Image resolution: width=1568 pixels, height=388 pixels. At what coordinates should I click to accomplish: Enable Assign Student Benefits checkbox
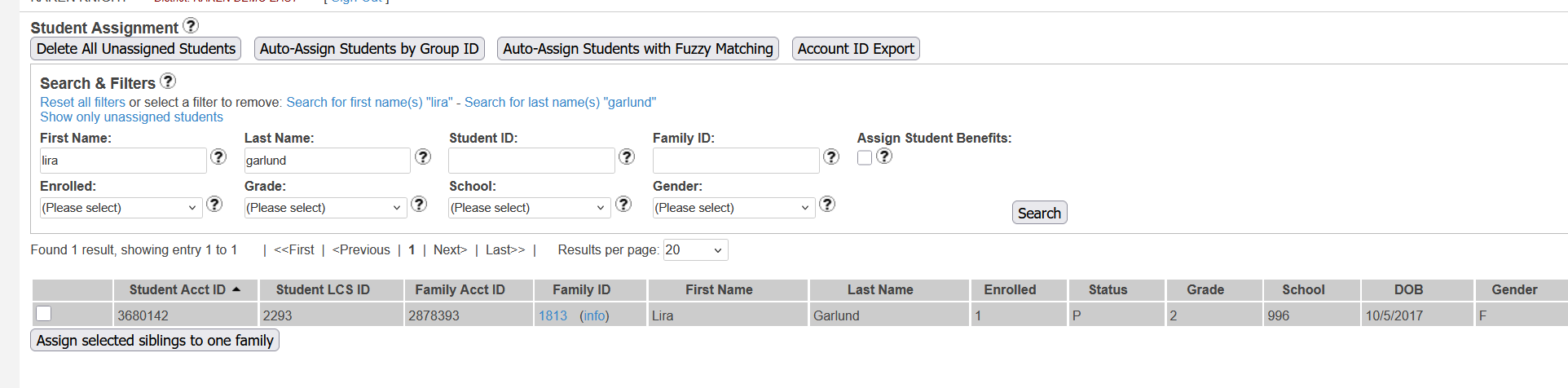click(865, 158)
